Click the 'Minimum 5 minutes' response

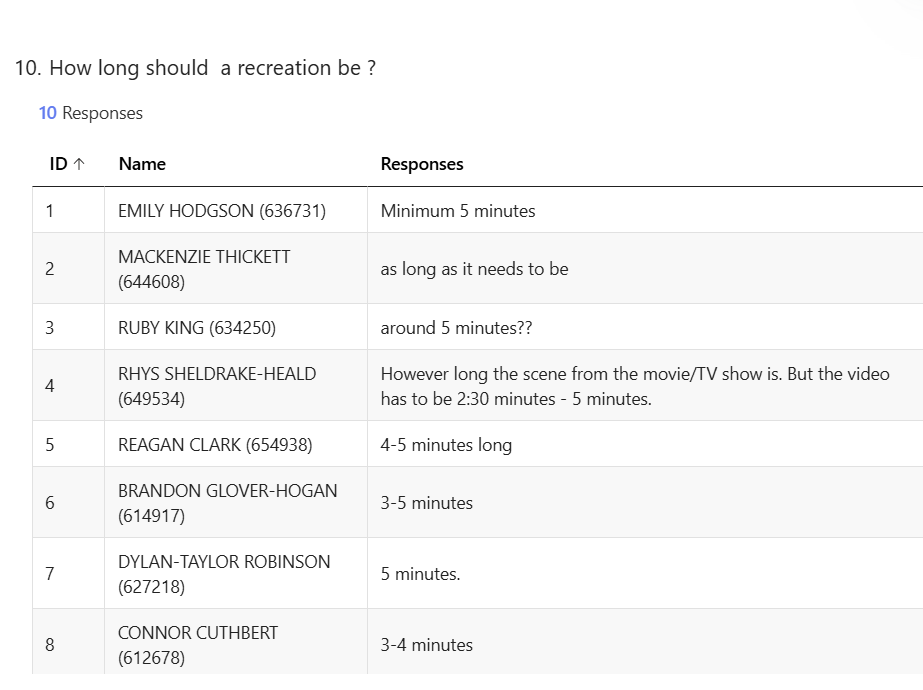(x=458, y=211)
